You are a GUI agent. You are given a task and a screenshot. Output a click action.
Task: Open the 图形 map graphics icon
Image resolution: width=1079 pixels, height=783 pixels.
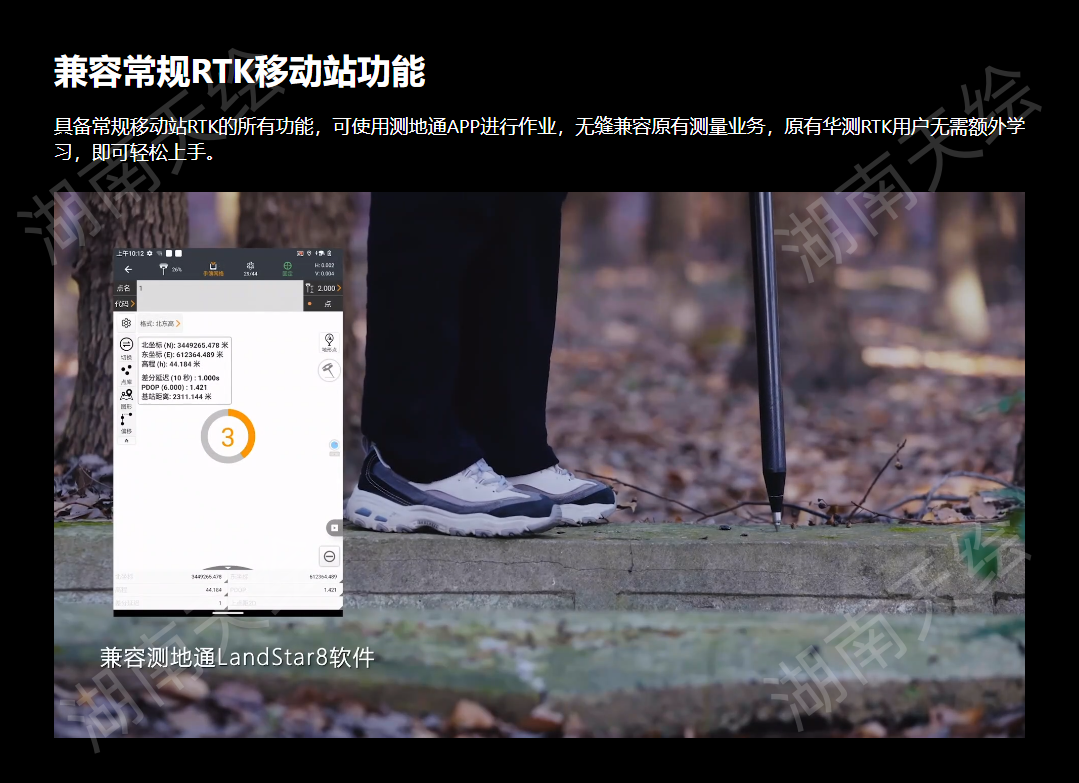coord(127,398)
